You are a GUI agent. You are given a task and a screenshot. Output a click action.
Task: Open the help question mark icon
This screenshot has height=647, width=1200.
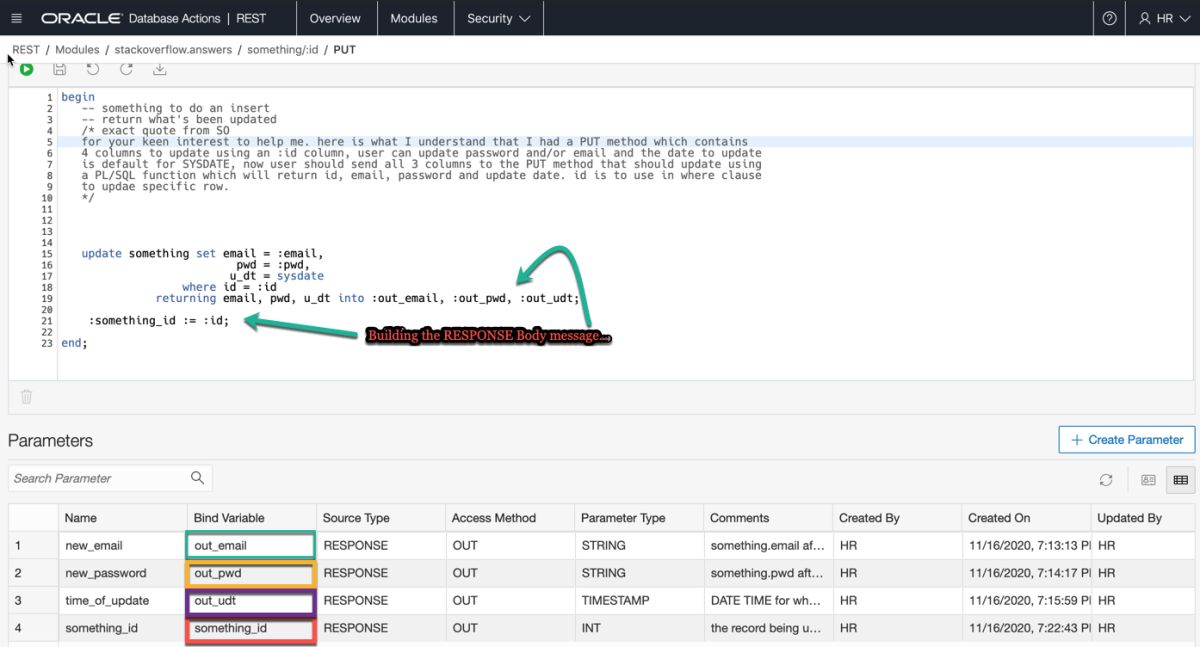point(1109,18)
